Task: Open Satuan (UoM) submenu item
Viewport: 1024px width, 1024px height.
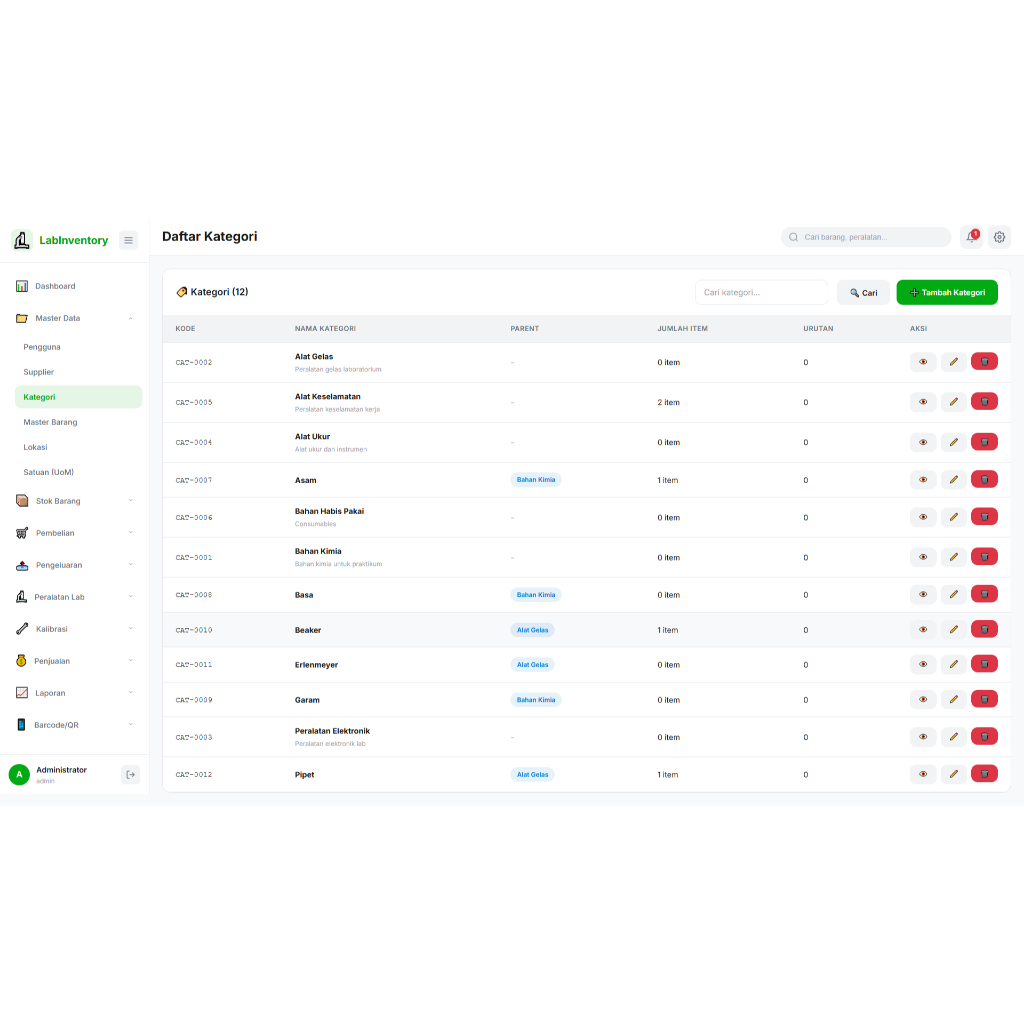Action: point(78,472)
